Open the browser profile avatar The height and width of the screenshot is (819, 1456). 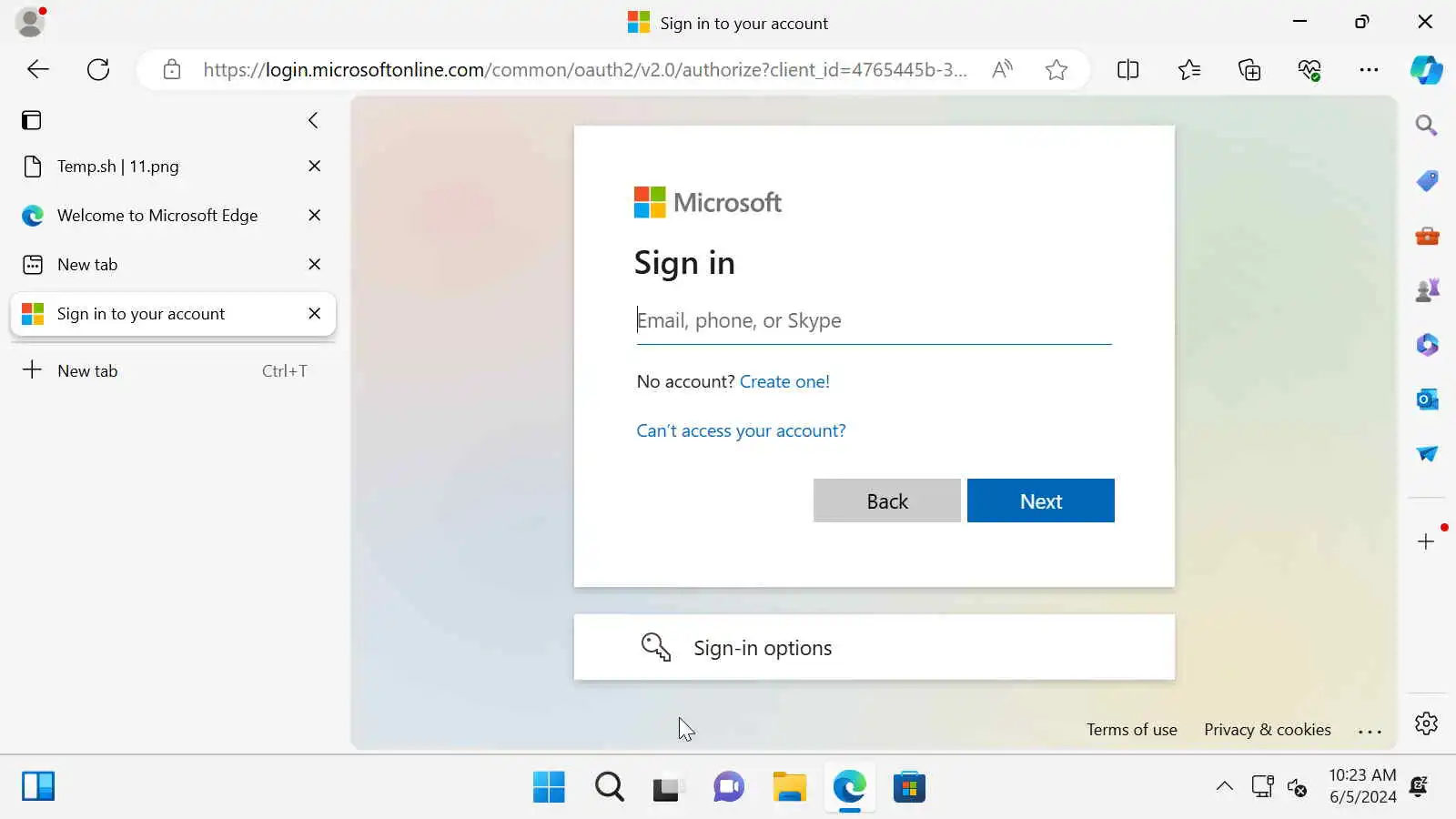pyautogui.click(x=30, y=22)
